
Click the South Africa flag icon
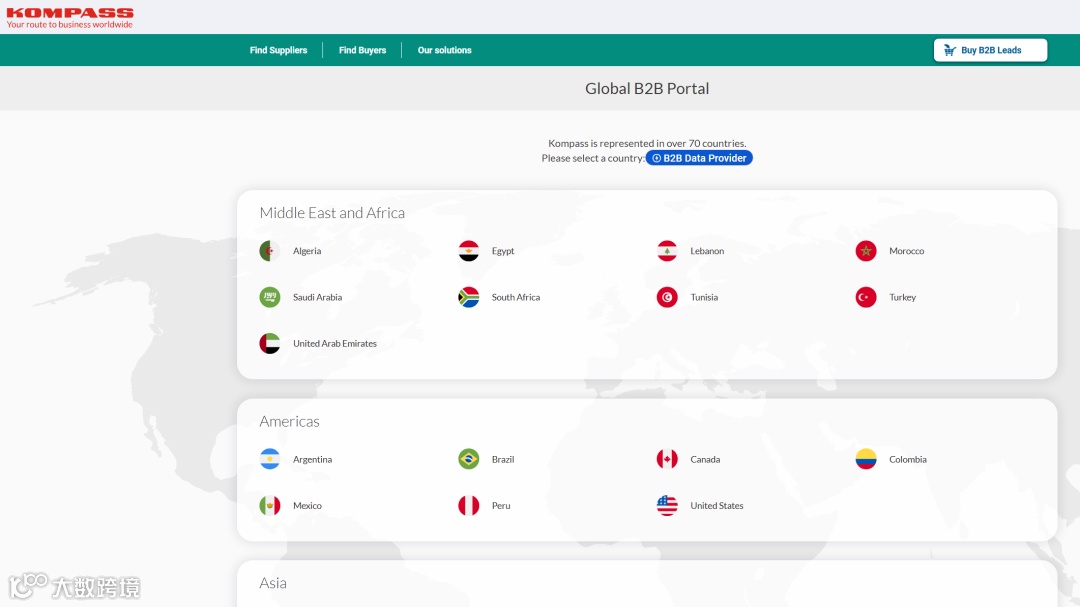(x=468, y=297)
